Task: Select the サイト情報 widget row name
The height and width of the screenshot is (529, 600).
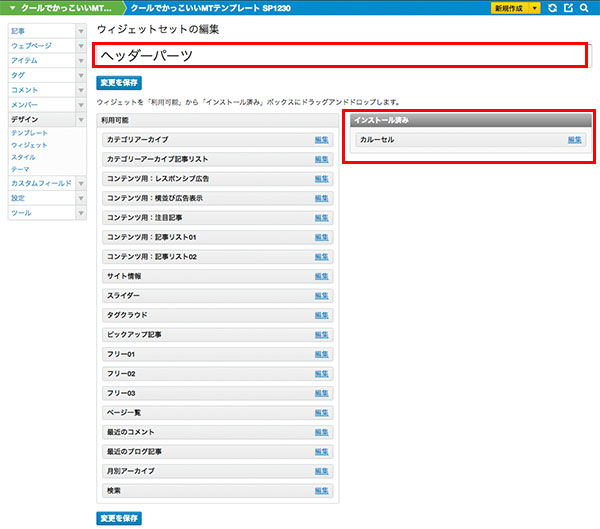Action: [x=124, y=276]
